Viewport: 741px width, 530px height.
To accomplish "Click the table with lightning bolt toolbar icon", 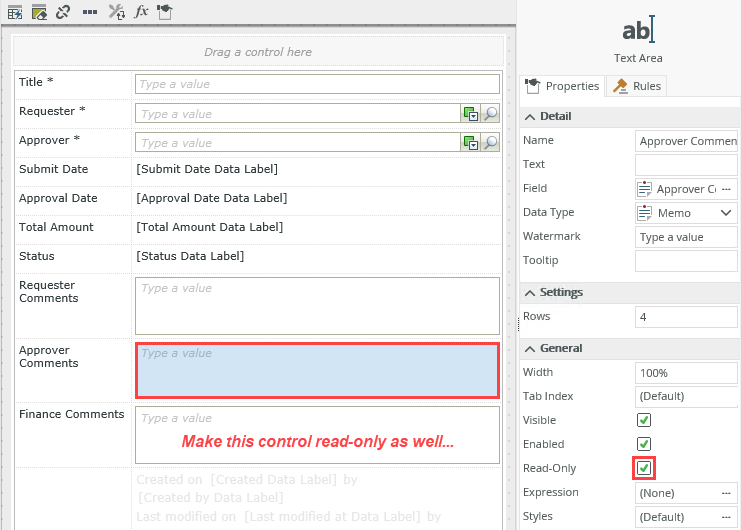I will click(x=15, y=12).
